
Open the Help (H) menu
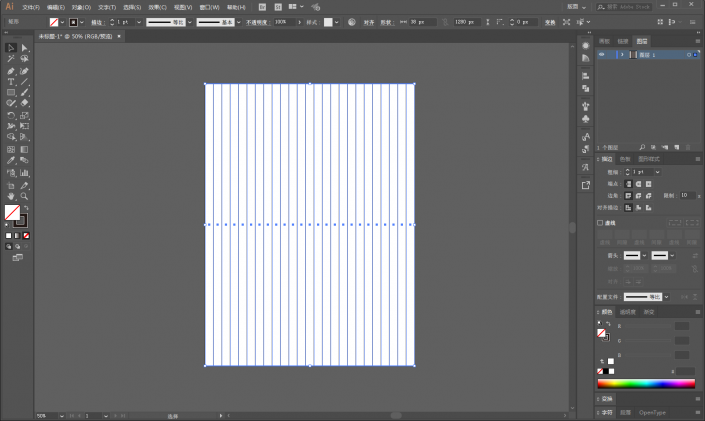[236, 8]
